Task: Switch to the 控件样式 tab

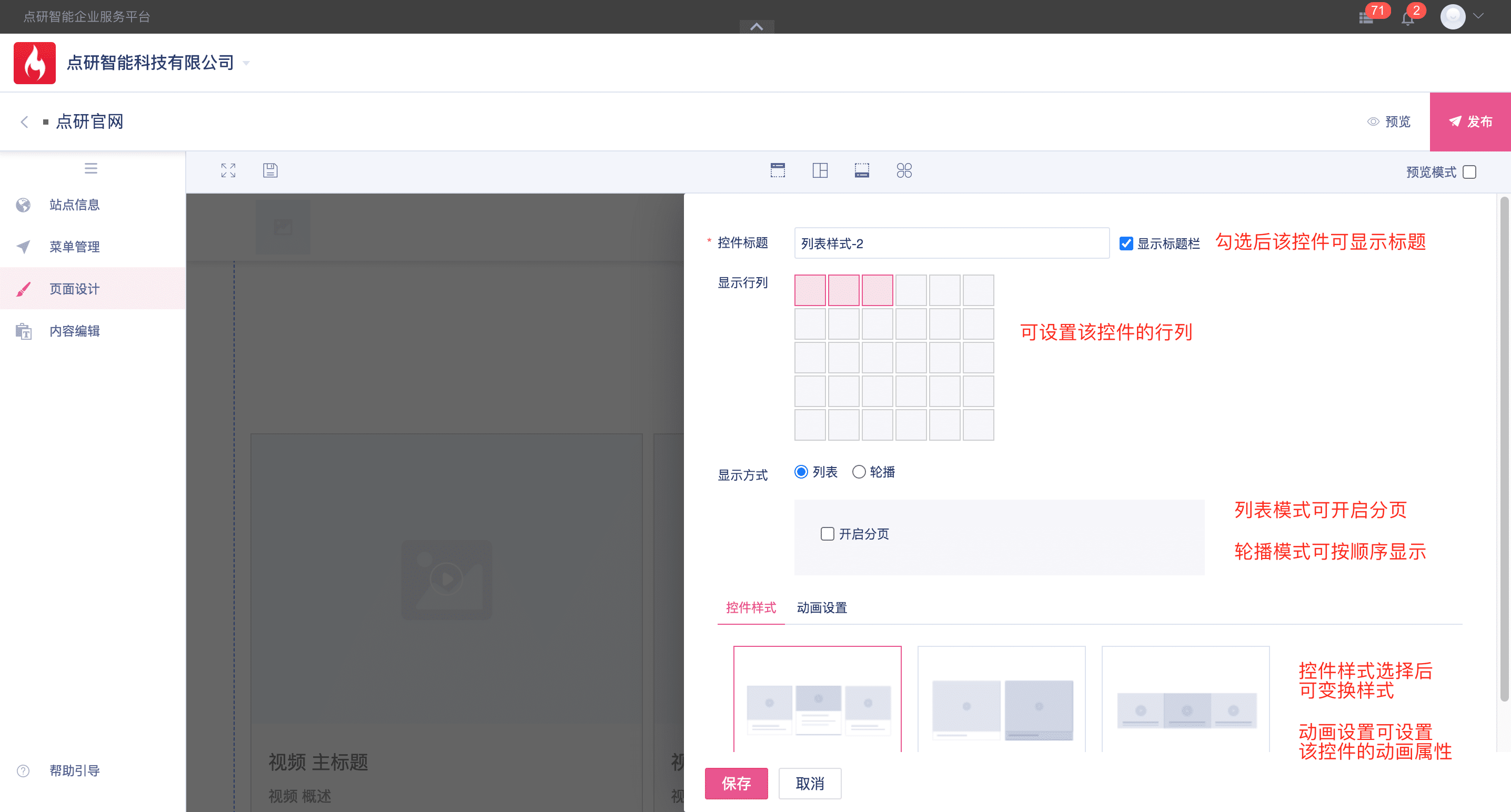Action: (x=751, y=607)
